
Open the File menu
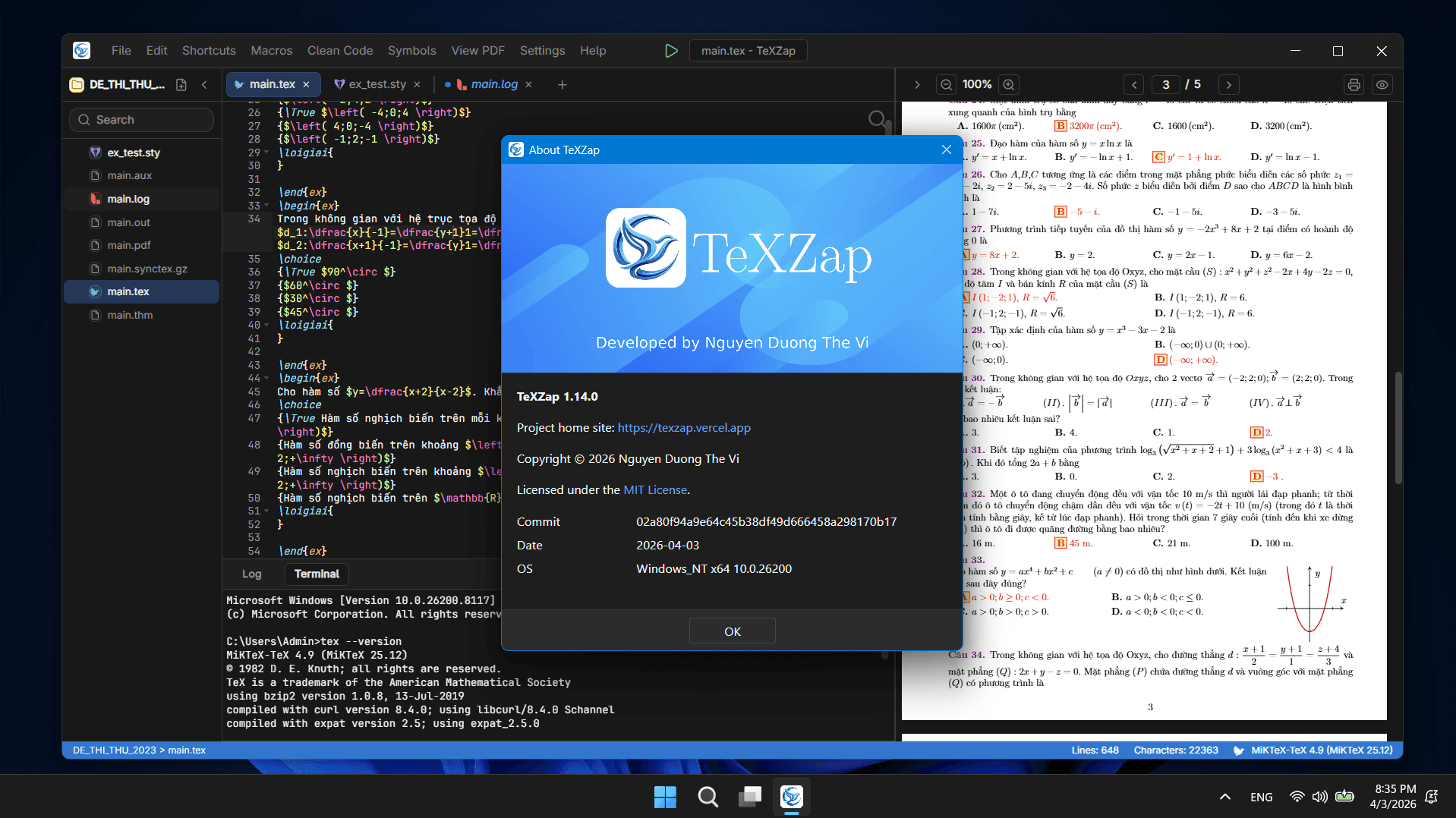(x=121, y=51)
